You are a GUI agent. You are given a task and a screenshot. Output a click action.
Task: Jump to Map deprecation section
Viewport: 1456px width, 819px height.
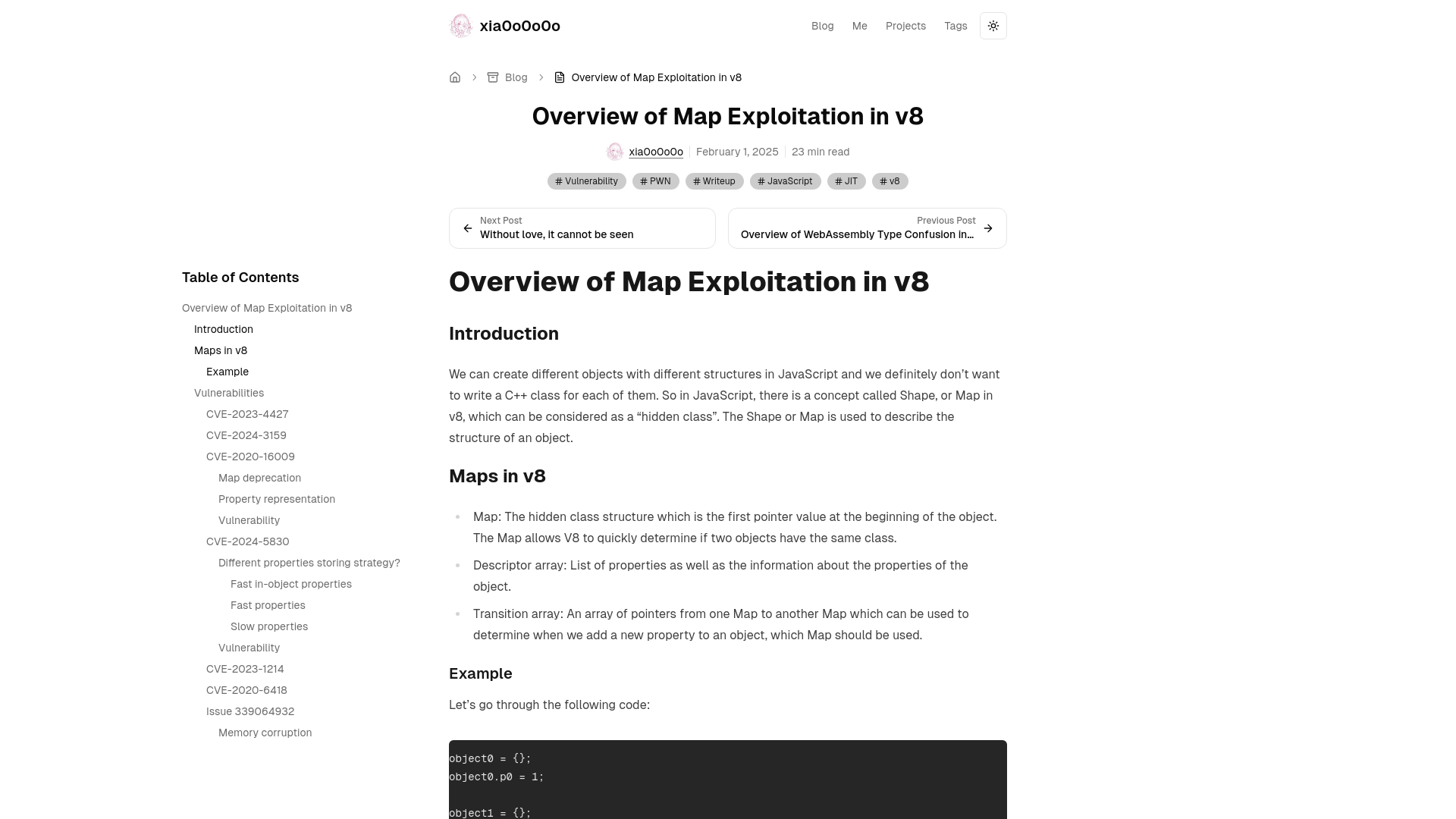click(259, 478)
